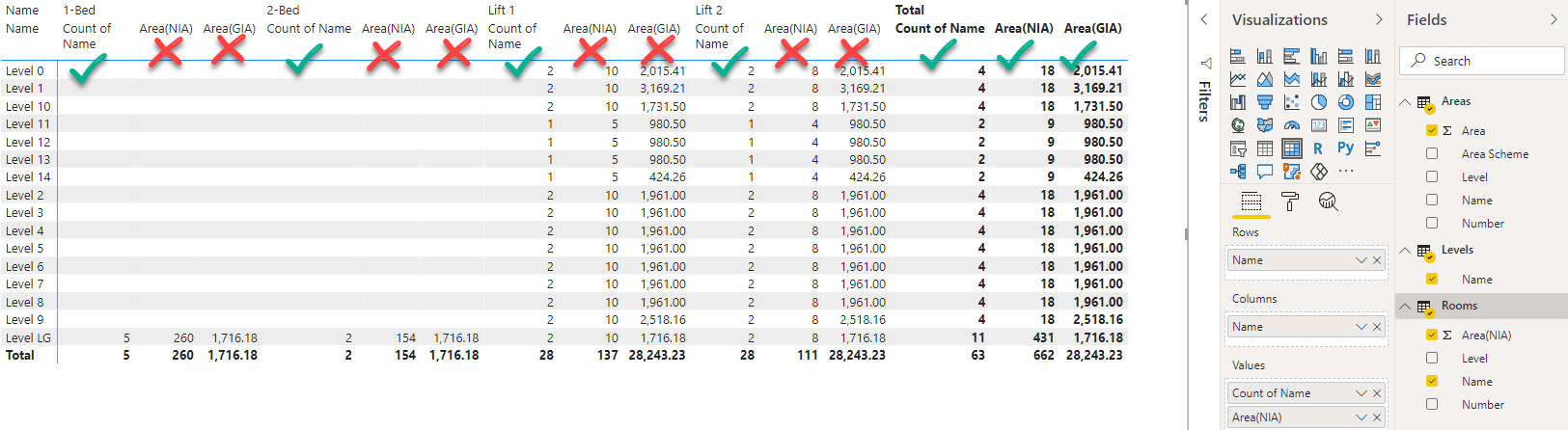Check Level field under Rooms table
Viewport: 1568px width, 430px height.
pos(1432,358)
